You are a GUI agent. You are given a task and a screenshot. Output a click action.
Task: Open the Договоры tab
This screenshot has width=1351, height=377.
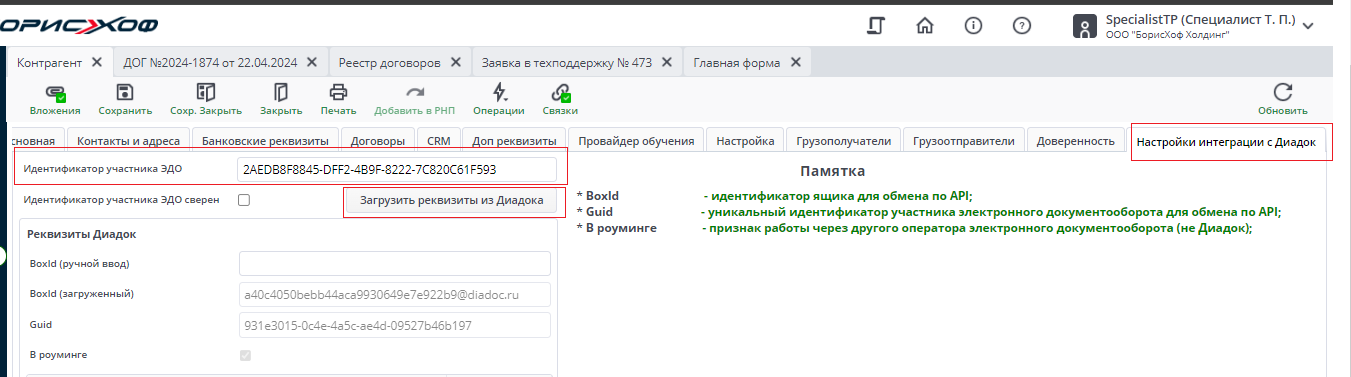[x=378, y=141]
